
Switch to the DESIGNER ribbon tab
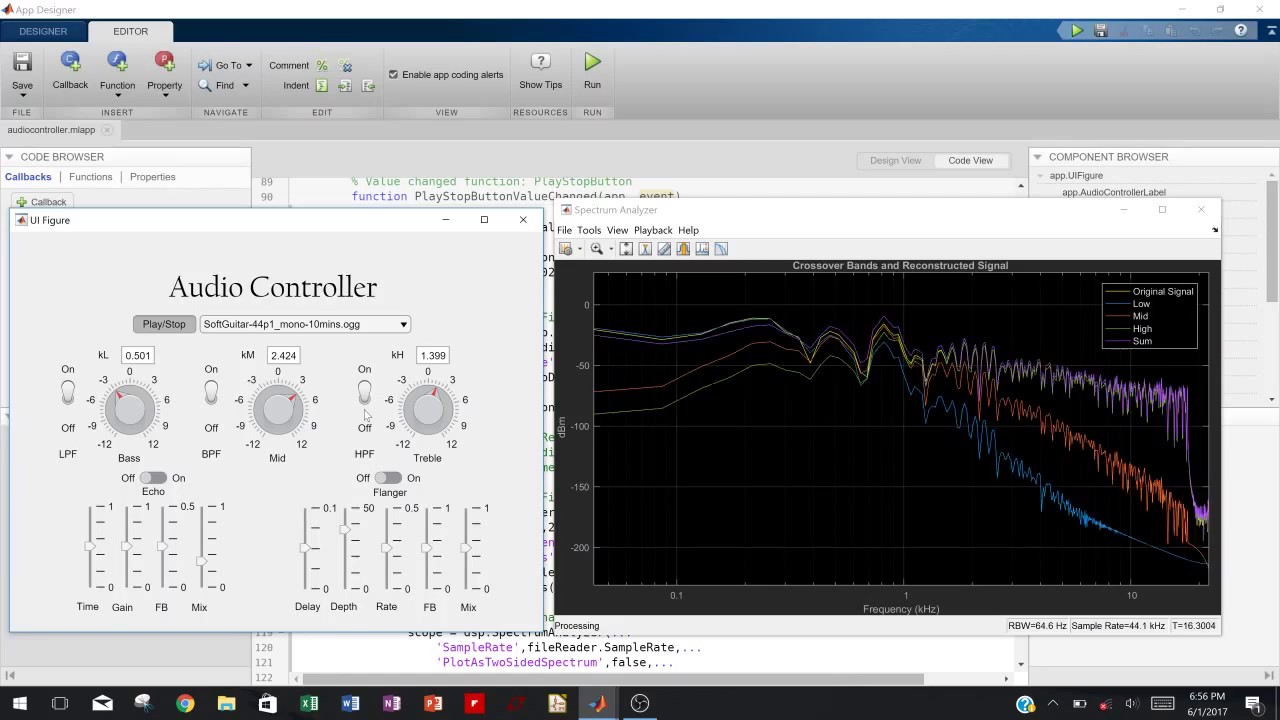[x=43, y=31]
